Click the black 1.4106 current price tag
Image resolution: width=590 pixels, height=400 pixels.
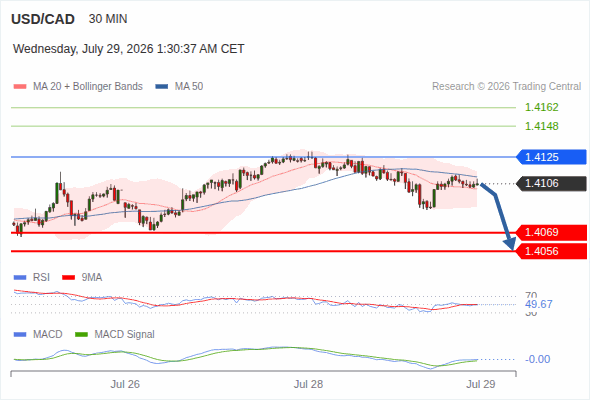click(551, 184)
